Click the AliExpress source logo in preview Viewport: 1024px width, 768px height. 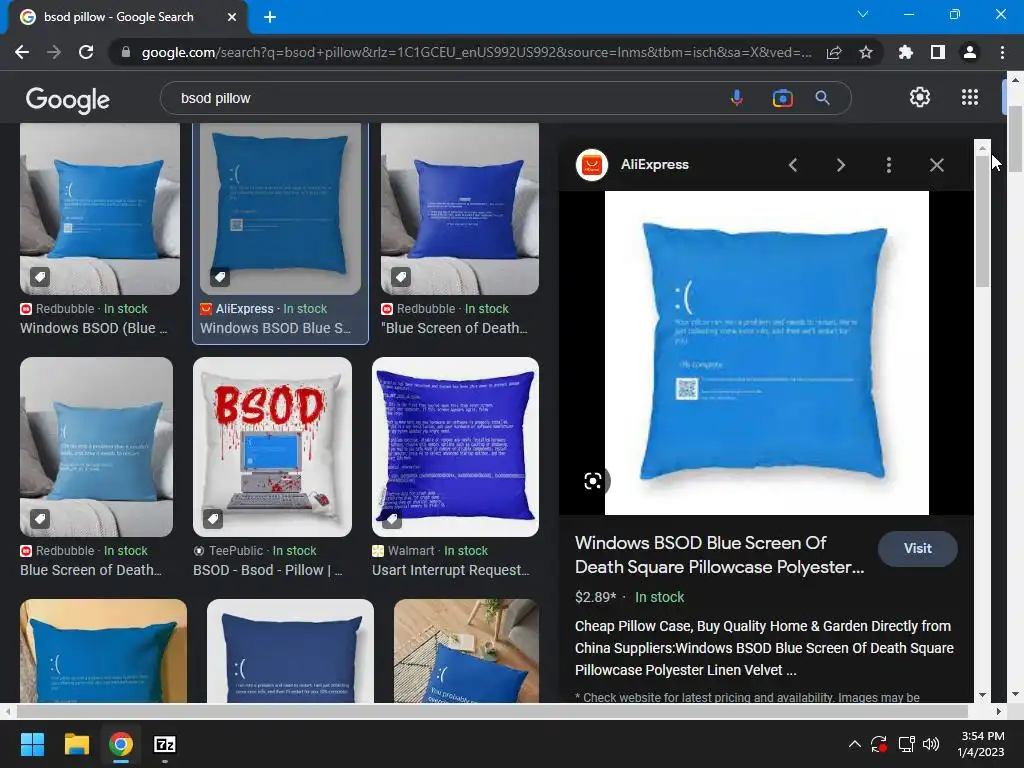(592, 165)
